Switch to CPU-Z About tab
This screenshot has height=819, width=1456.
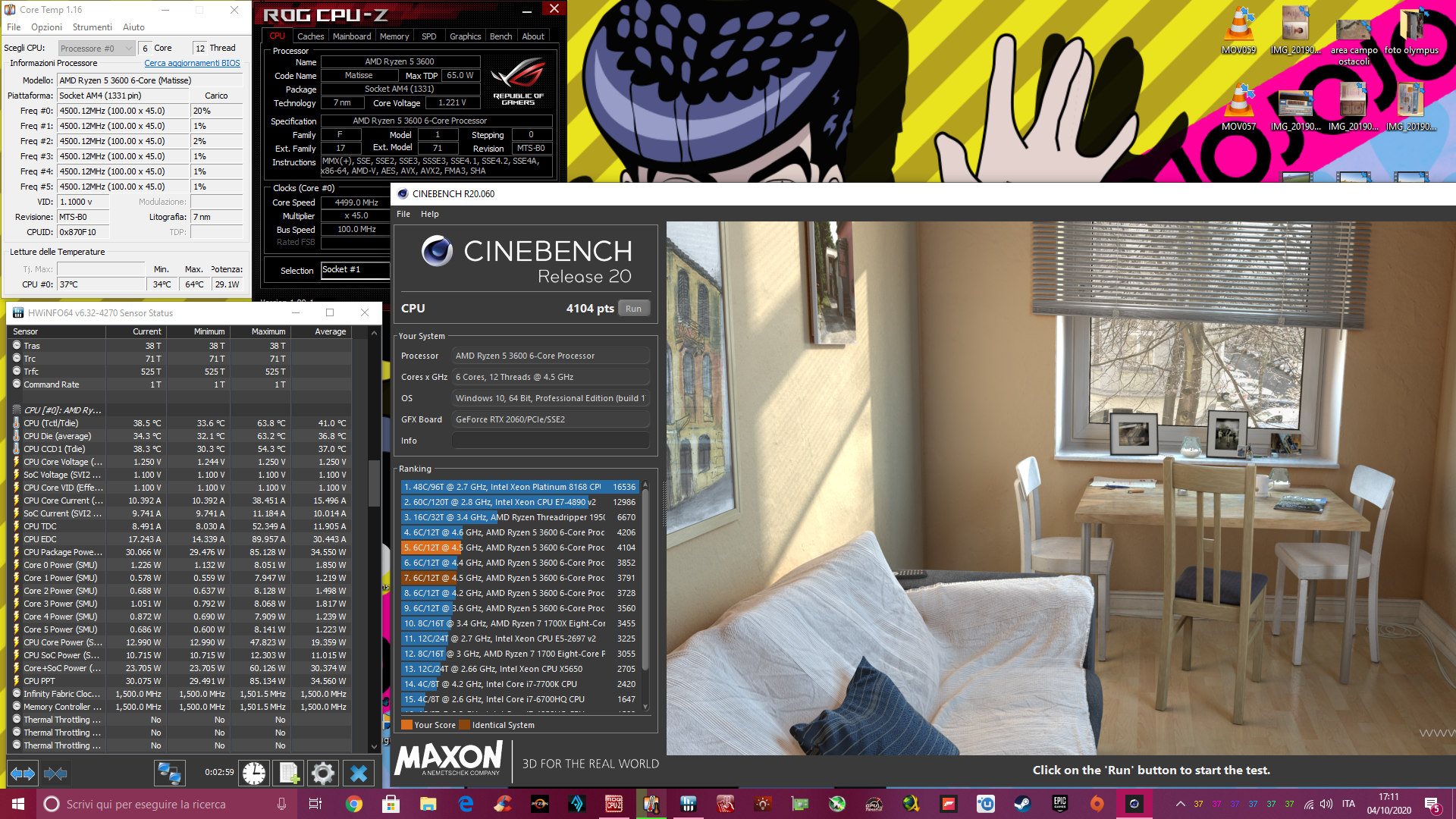(533, 36)
